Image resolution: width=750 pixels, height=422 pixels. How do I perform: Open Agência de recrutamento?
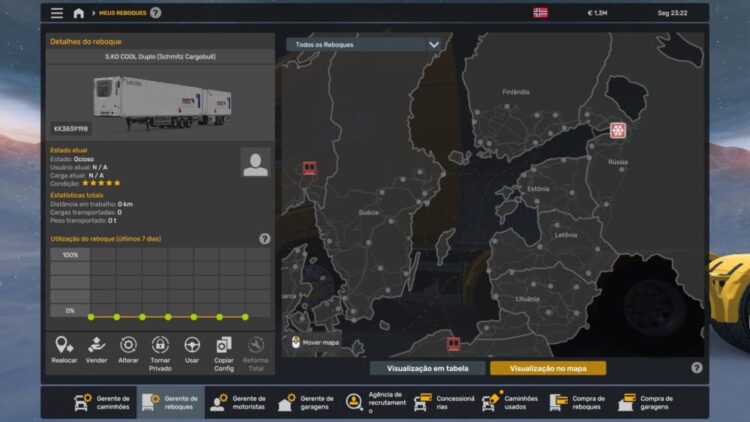pos(375,402)
